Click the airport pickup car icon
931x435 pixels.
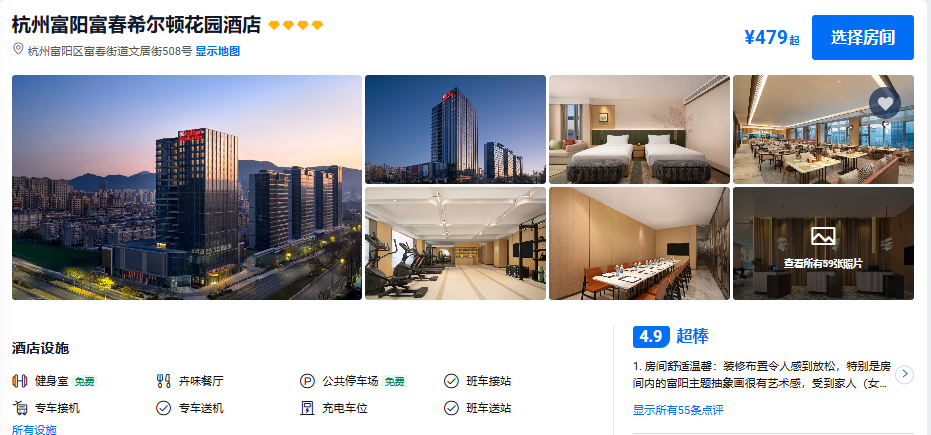(20, 408)
